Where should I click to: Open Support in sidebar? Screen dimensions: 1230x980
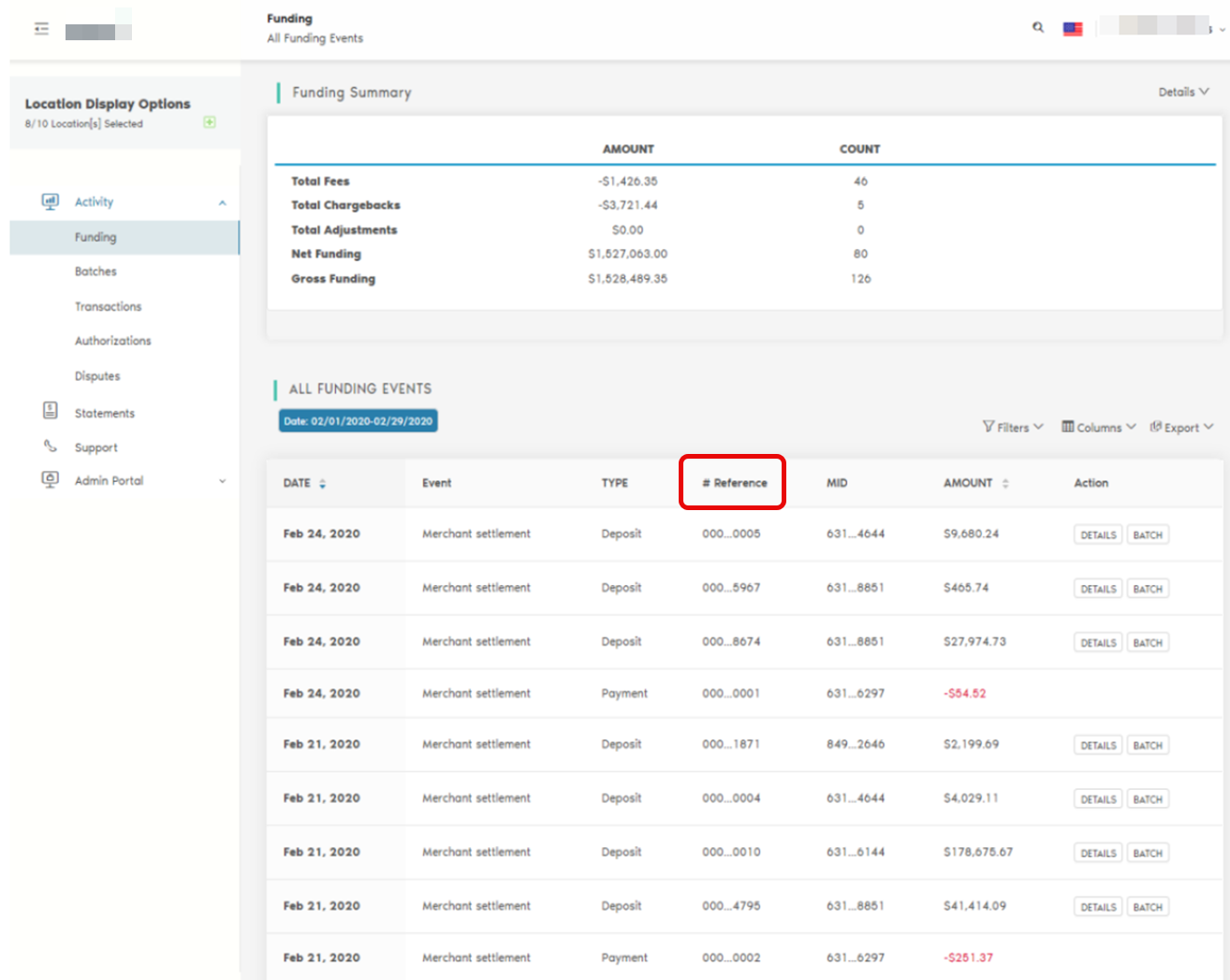[x=96, y=447]
